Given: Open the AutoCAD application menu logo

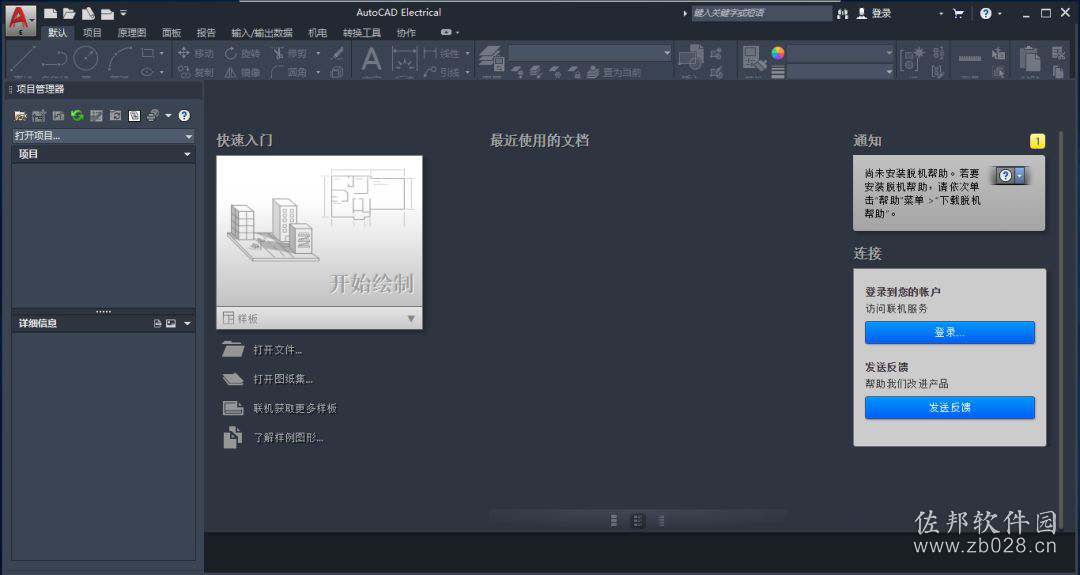Looking at the screenshot, I should tap(21, 19).
